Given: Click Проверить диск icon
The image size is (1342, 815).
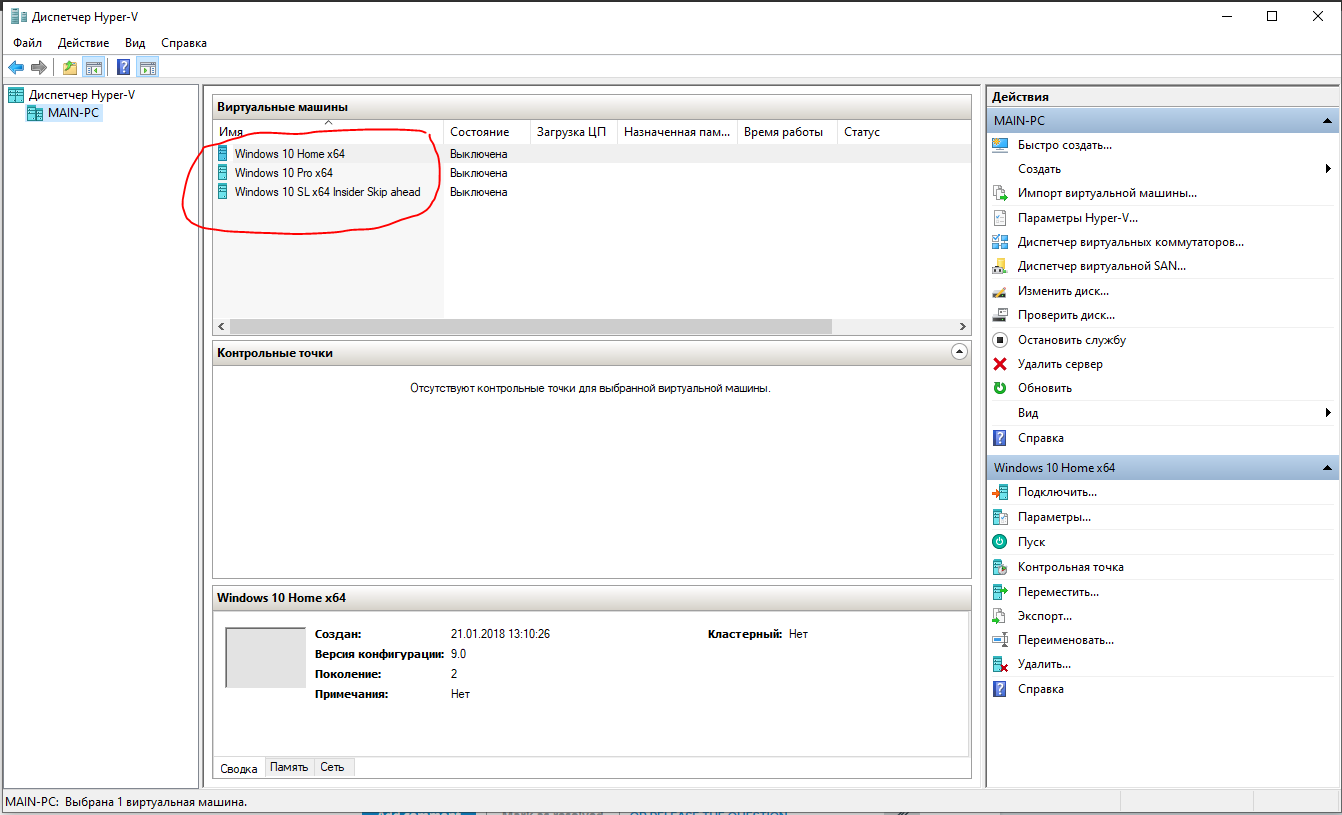Looking at the screenshot, I should (999, 315).
